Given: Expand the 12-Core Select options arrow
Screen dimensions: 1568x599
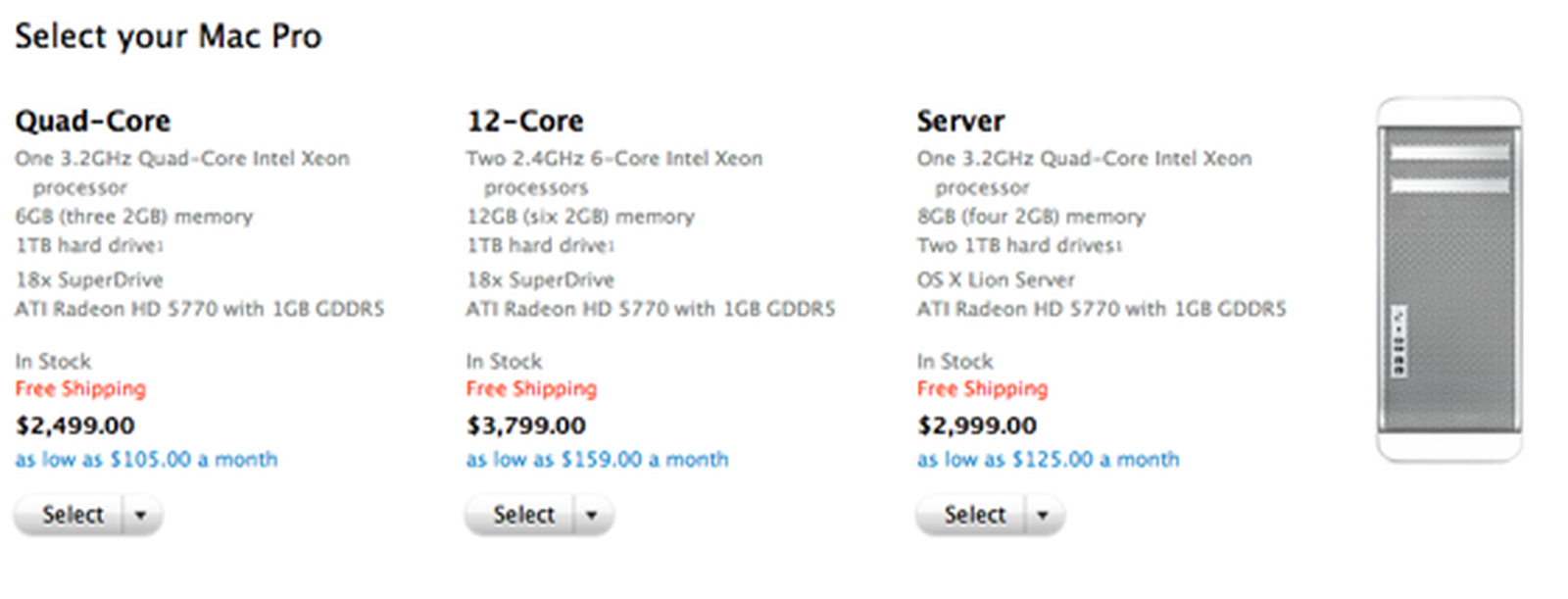Looking at the screenshot, I should click(592, 514).
